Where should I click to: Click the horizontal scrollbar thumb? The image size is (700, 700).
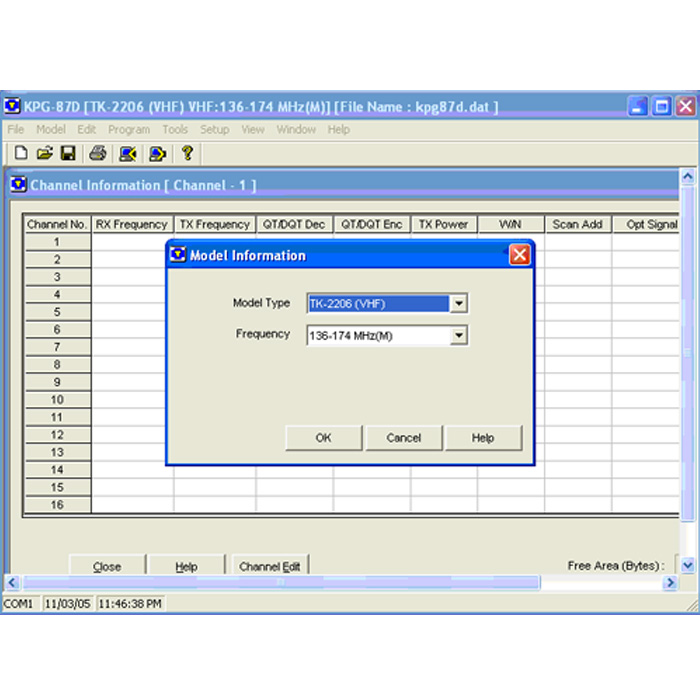click(281, 582)
